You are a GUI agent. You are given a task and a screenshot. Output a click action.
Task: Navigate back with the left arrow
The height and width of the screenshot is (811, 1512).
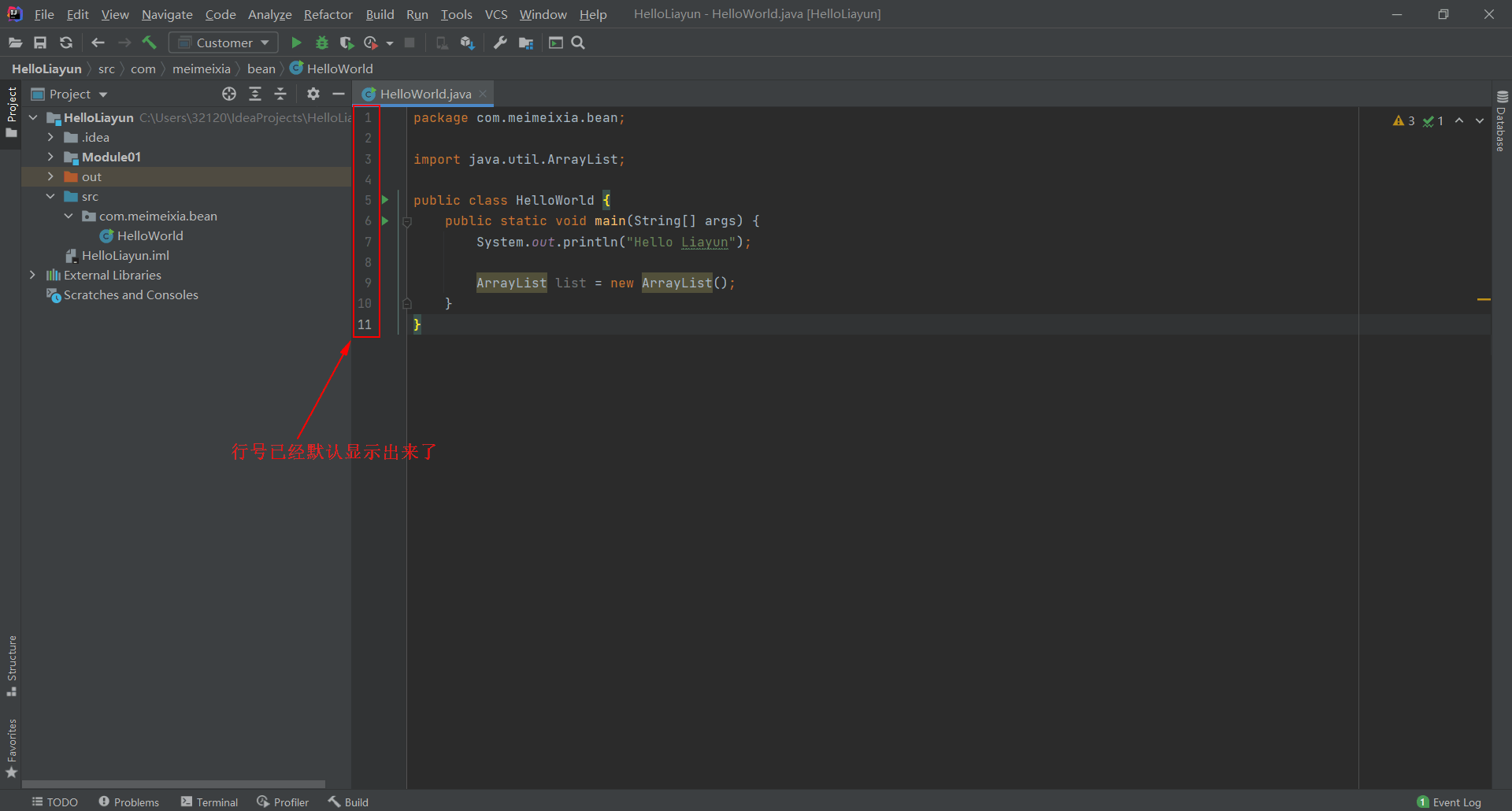point(98,43)
